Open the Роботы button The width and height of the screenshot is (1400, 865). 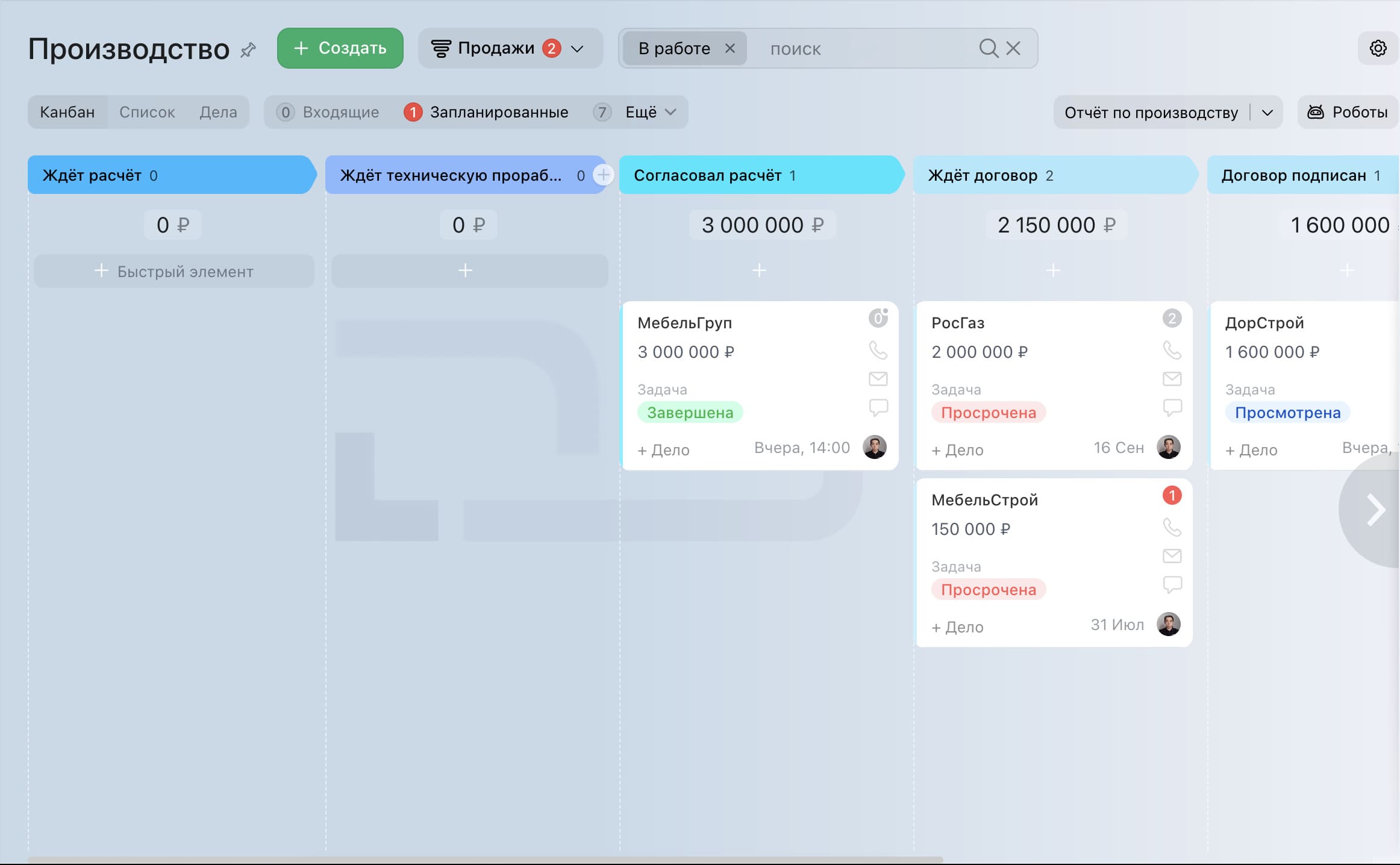pyautogui.click(x=1348, y=112)
